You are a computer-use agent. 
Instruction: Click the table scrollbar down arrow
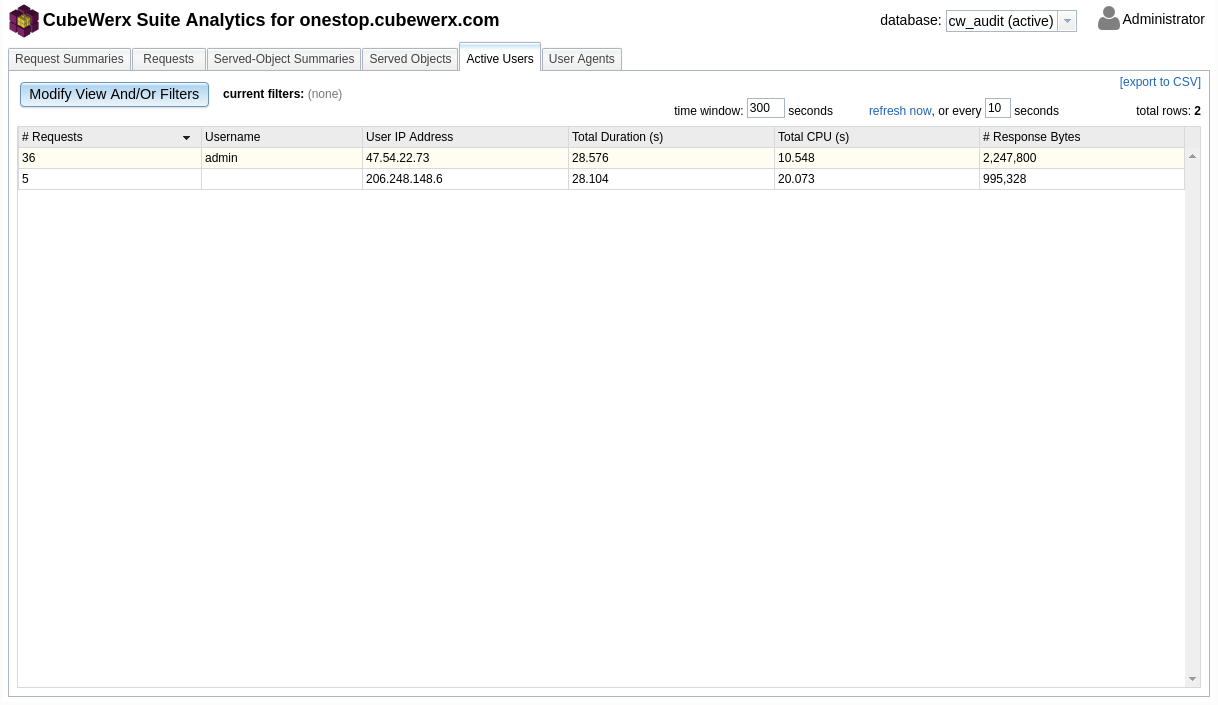[1192, 679]
